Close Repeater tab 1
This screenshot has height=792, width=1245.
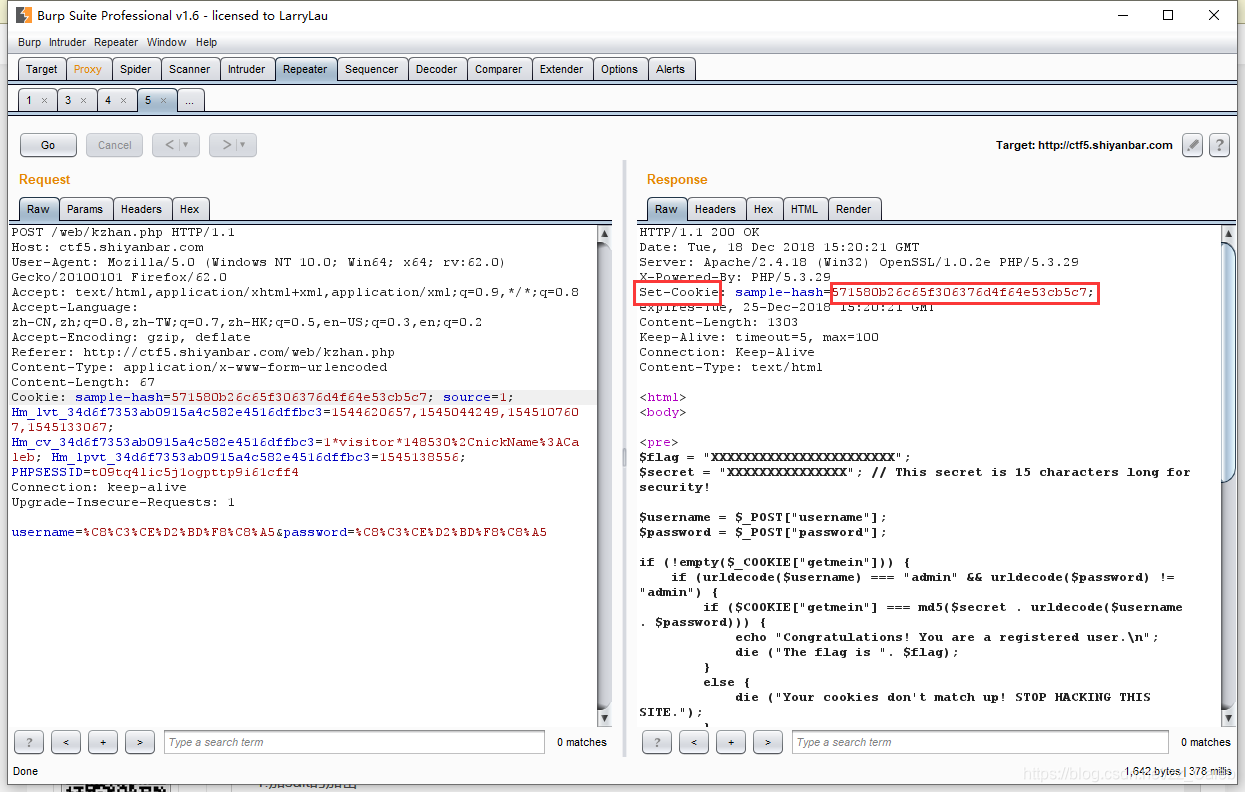[45, 101]
